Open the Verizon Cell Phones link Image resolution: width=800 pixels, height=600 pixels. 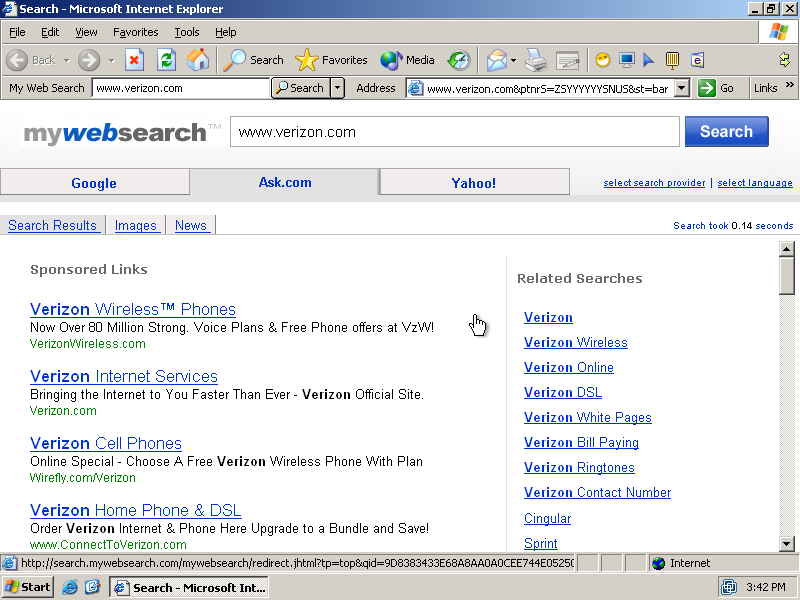coord(106,443)
